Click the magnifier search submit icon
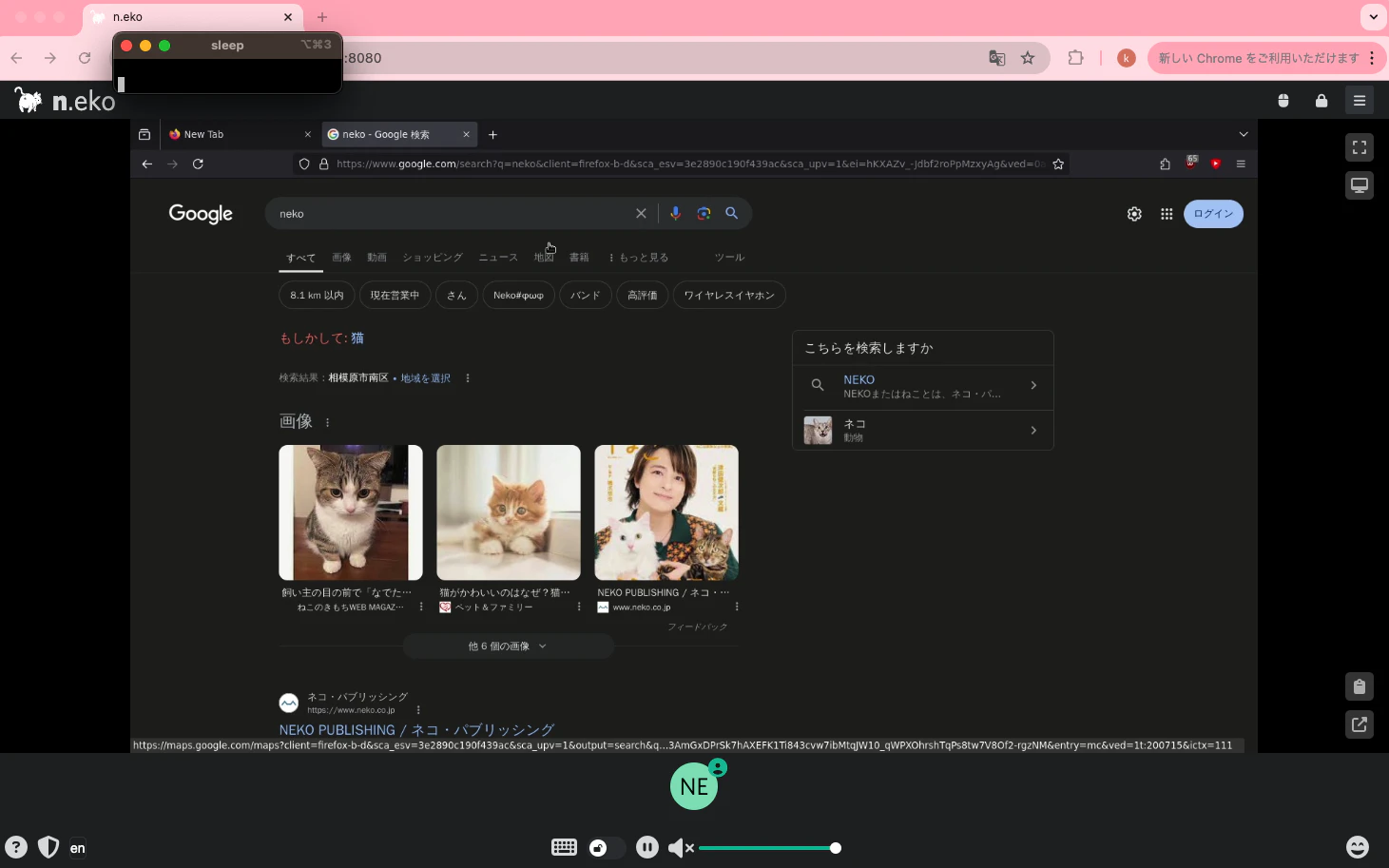Image resolution: width=1389 pixels, height=868 pixels. [x=732, y=213]
